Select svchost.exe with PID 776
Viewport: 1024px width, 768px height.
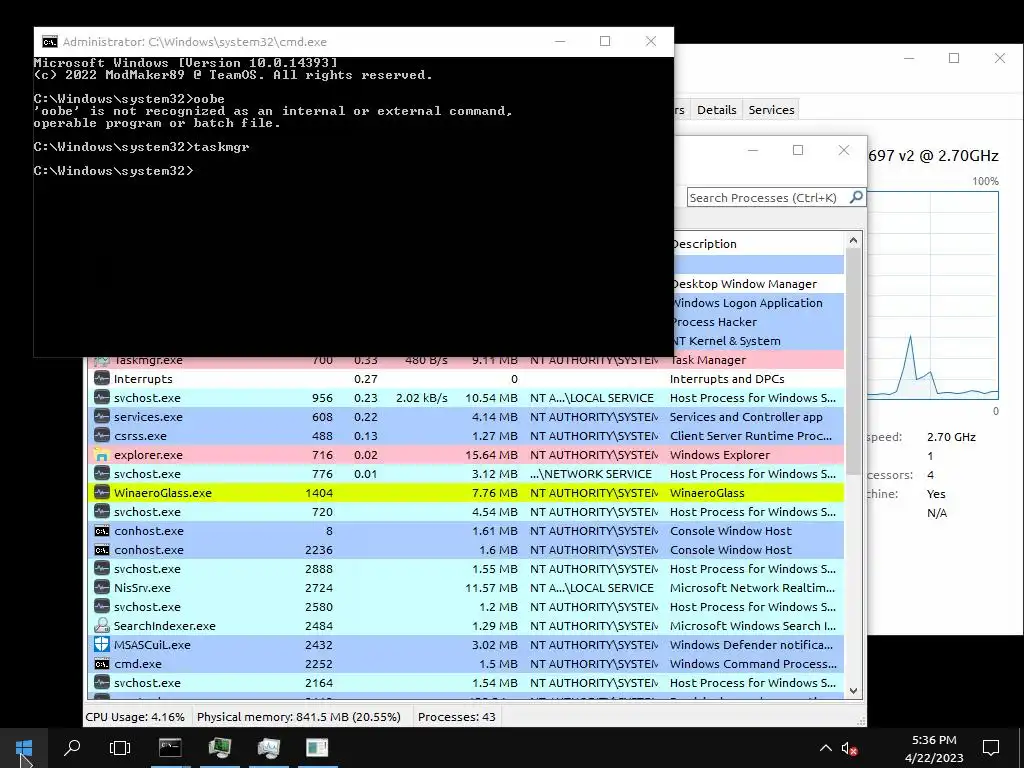466,473
